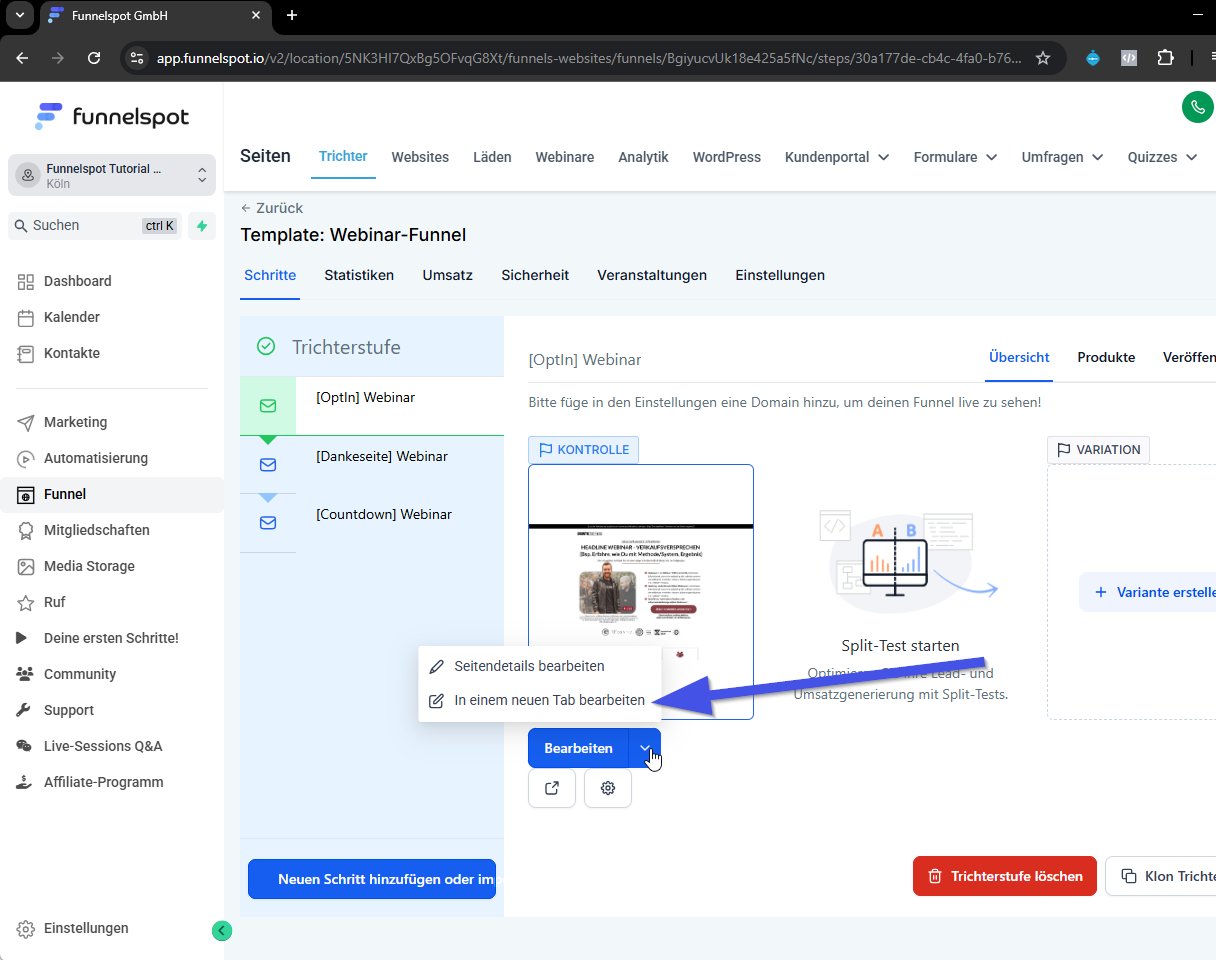Select the Veranstaltungen funnel tab
This screenshot has width=1216, height=960.
(652, 275)
